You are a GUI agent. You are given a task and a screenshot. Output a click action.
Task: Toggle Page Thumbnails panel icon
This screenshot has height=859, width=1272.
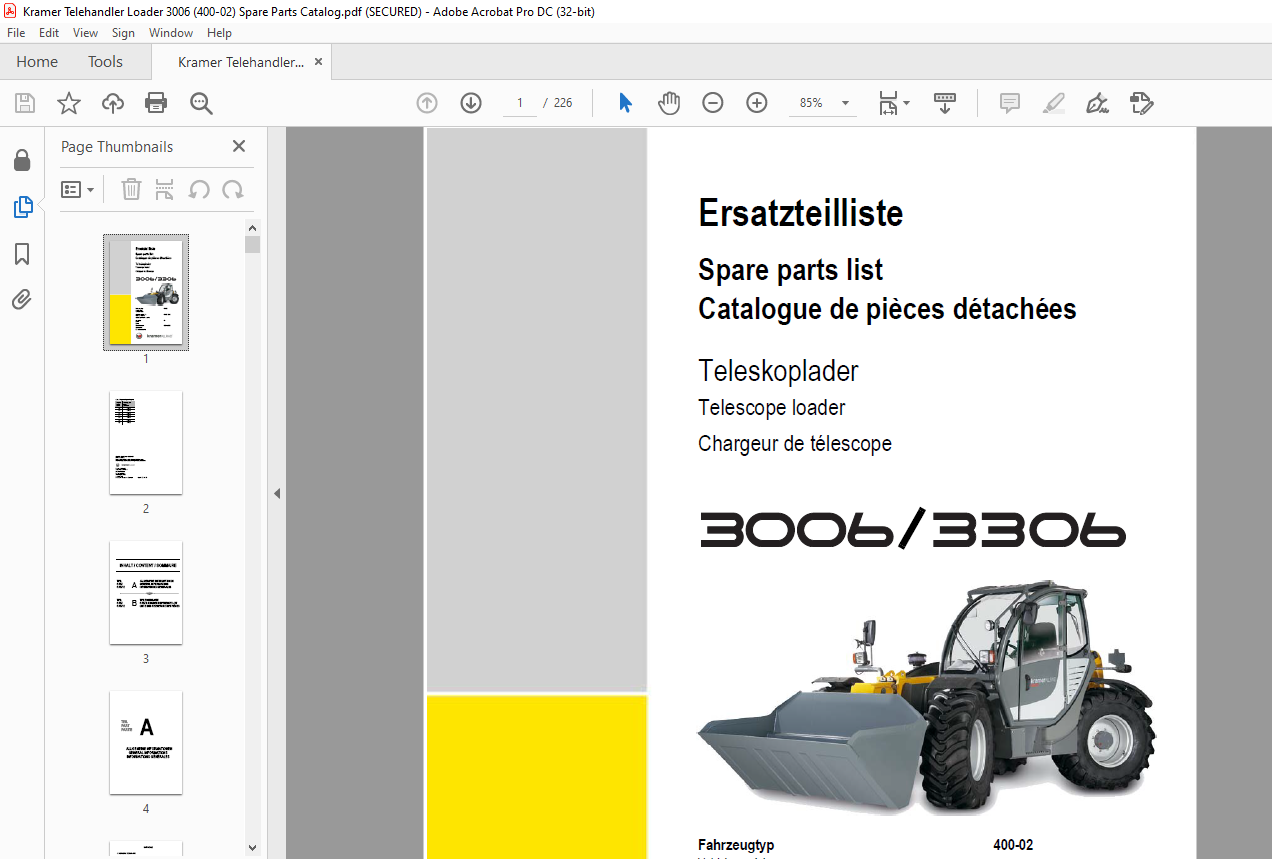click(22, 207)
